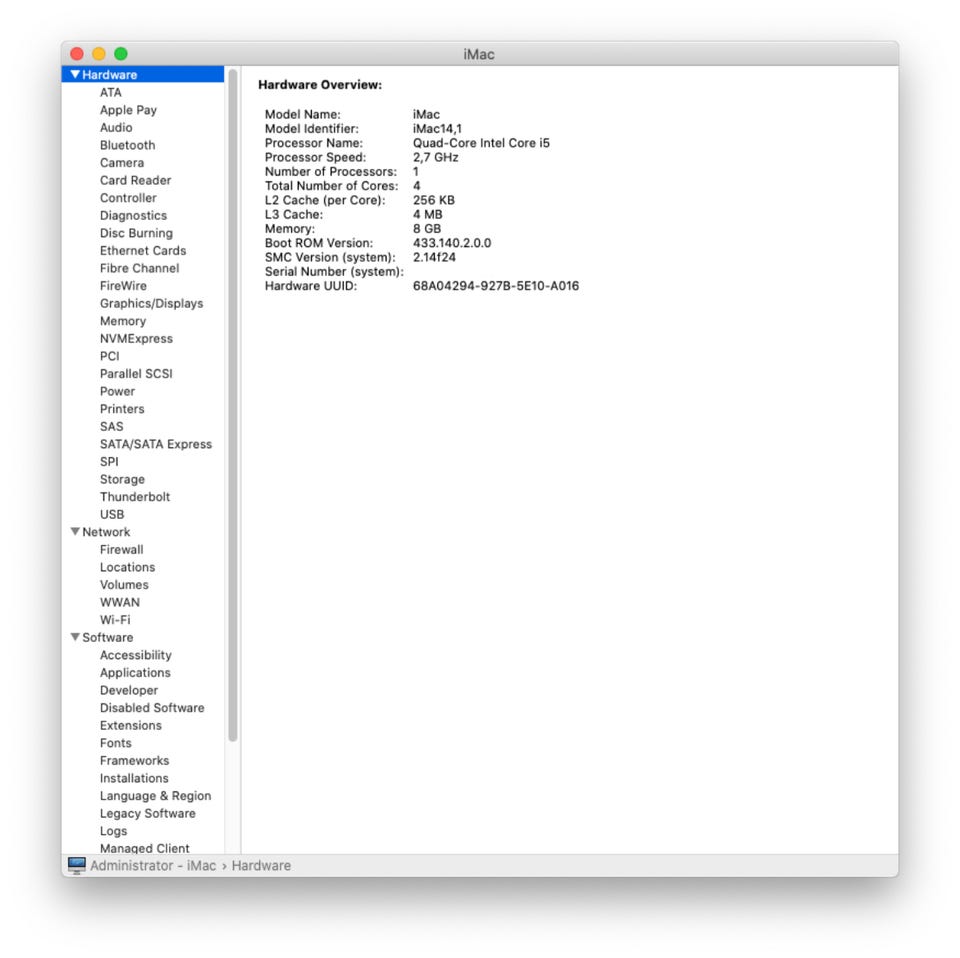Select ATA in the sidebar

pos(111,92)
